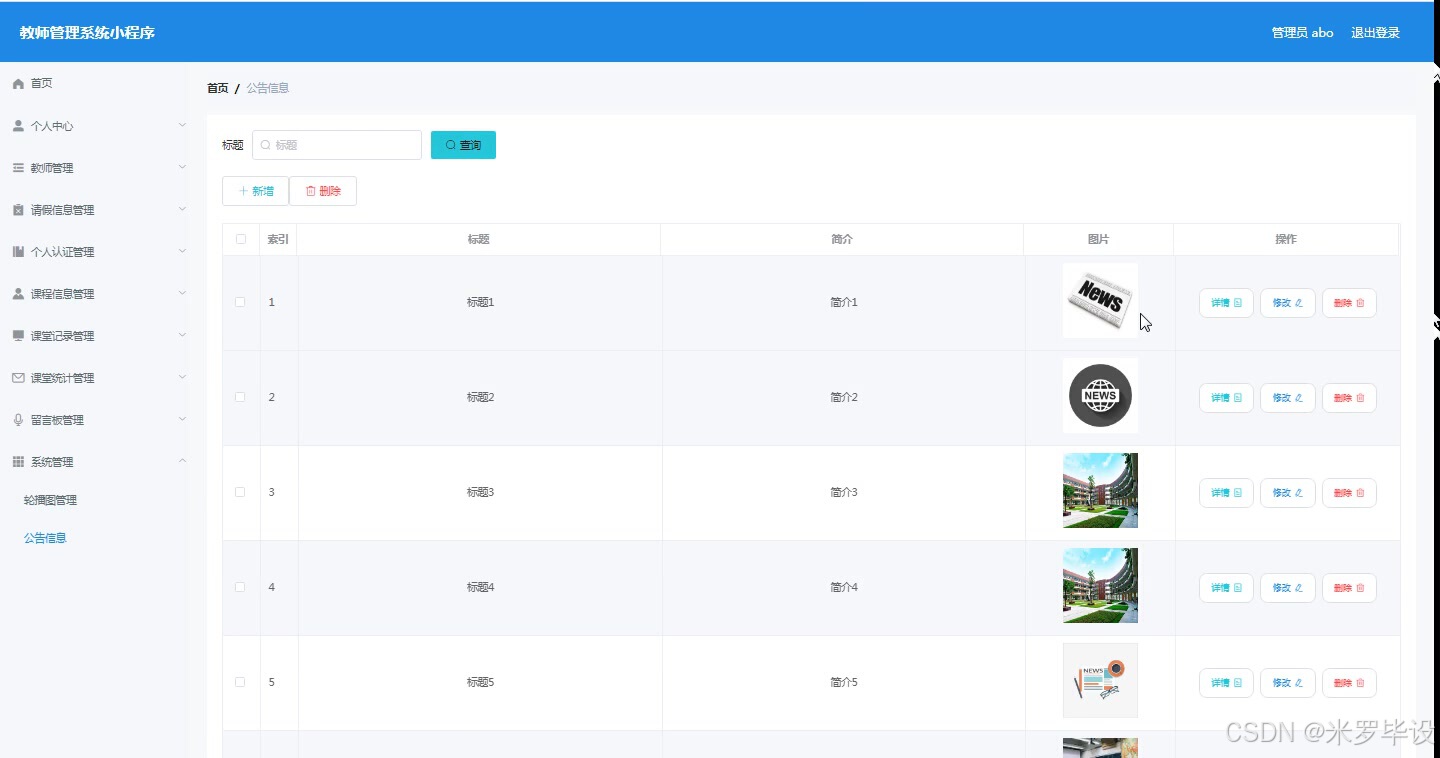Go to 首页 in the sidebar

pos(41,84)
